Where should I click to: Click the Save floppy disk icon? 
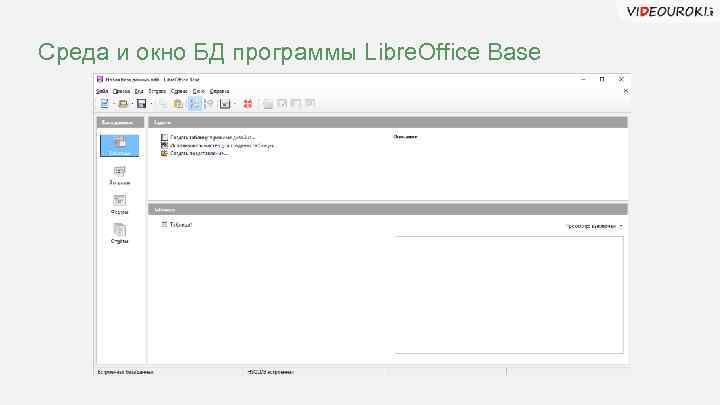tap(141, 104)
